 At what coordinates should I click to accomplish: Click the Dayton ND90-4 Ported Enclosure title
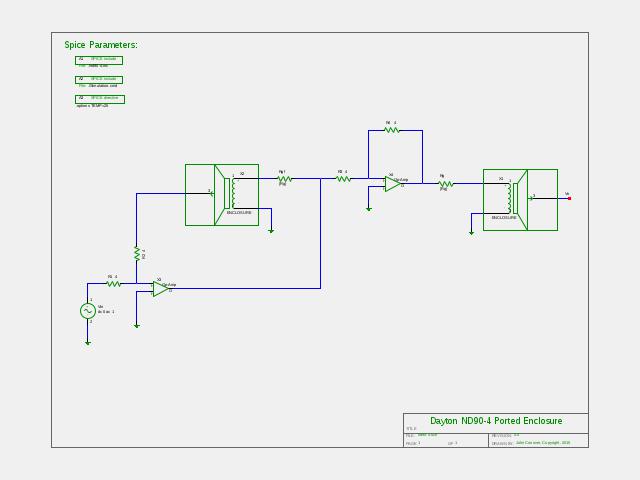(496, 421)
